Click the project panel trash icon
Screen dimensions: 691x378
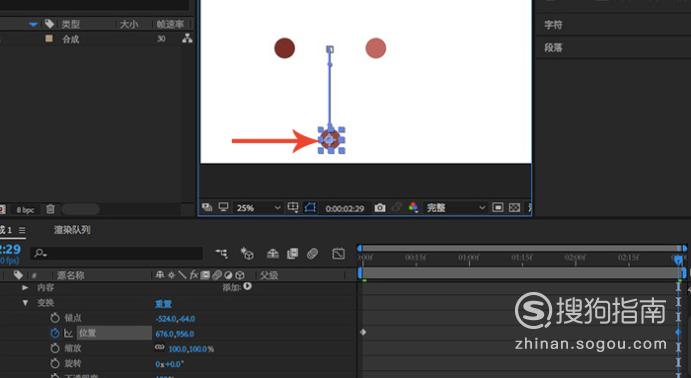(50, 209)
